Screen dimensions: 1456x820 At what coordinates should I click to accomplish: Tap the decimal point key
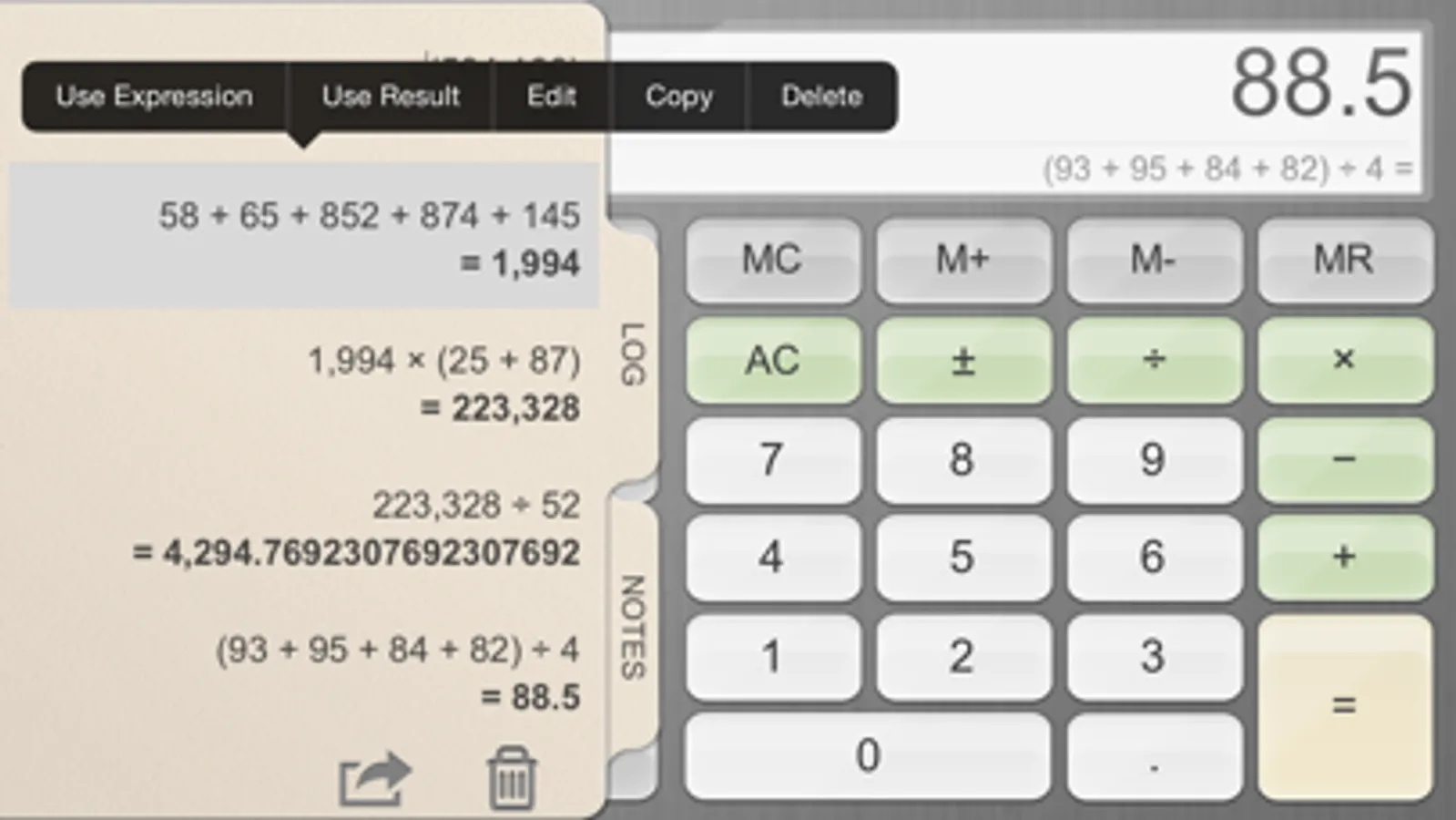[x=1154, y=756]
